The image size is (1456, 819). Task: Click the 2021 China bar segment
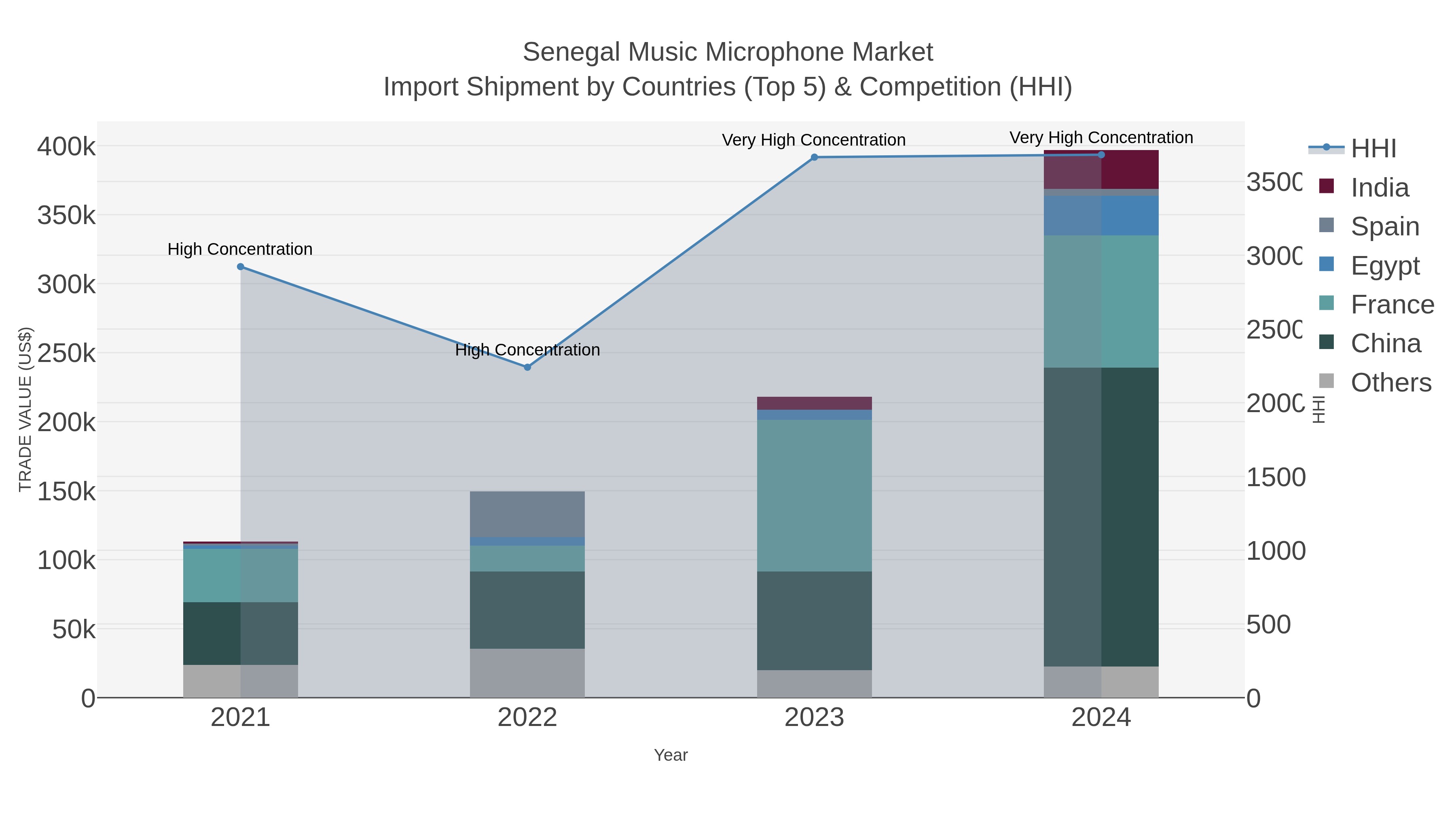point(240,634)
